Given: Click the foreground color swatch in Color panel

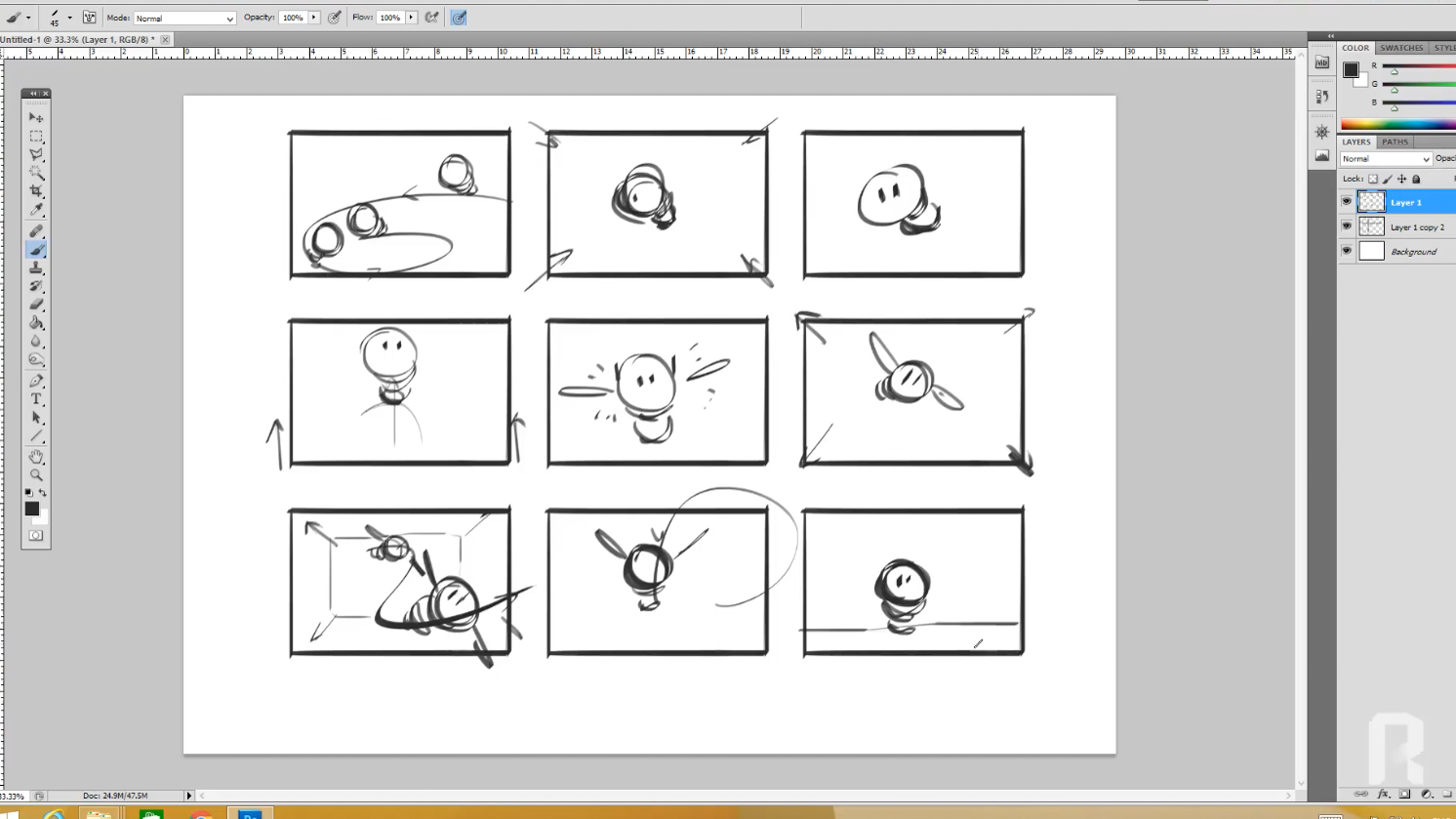Looking at the screenshot, I should pyautogui.click(x=1351, y=69).
